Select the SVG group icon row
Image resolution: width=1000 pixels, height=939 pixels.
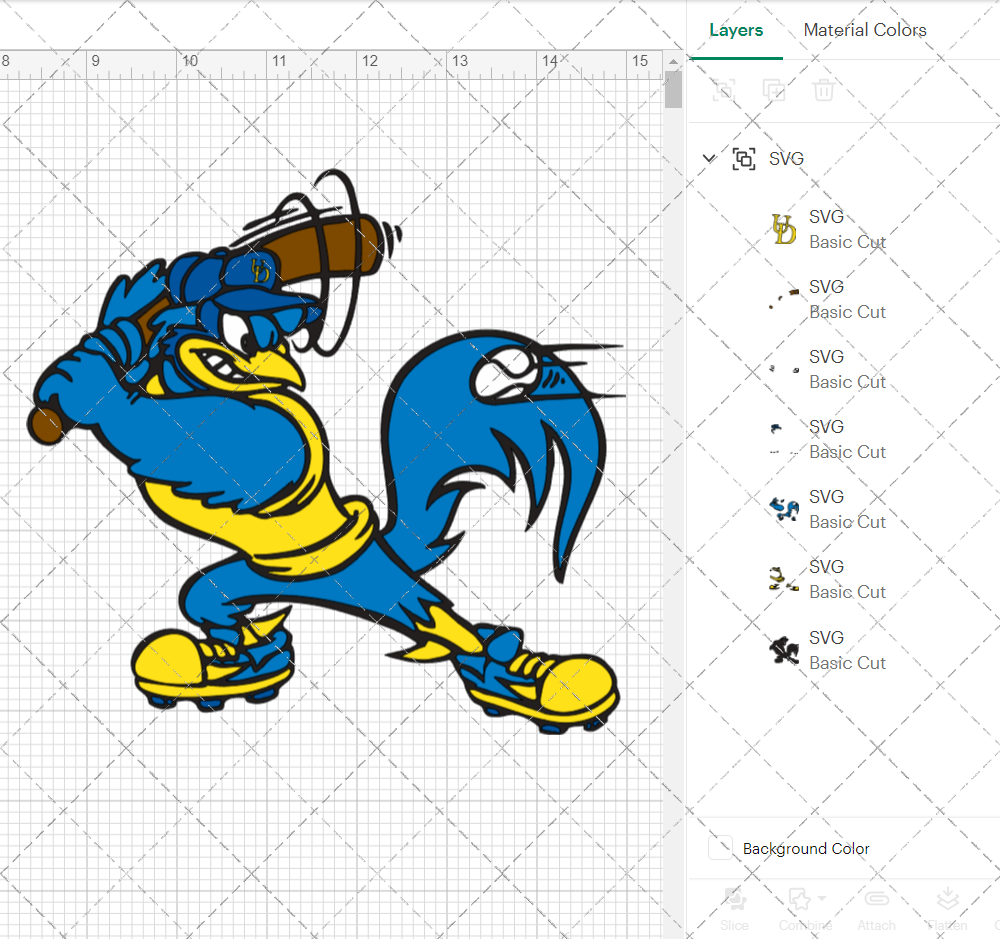[744, 158]
